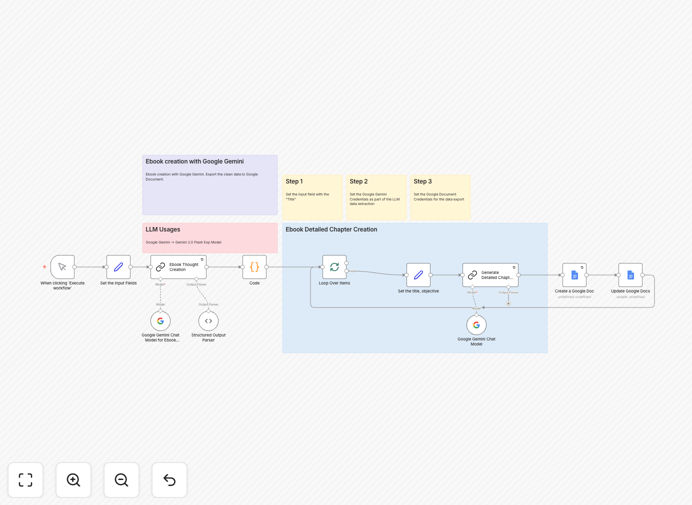The image size is (692, 505).
Task: Select the manual Execute workflow trigger node
Action: point(62,267)
